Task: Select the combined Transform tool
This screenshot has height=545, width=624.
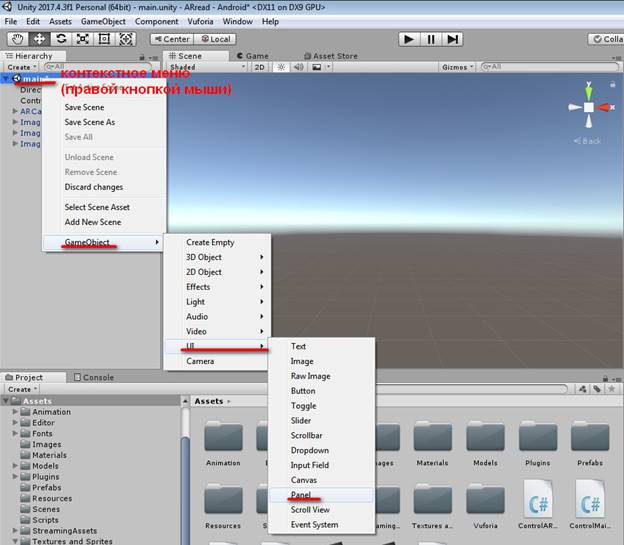Action: click(126, 39)
